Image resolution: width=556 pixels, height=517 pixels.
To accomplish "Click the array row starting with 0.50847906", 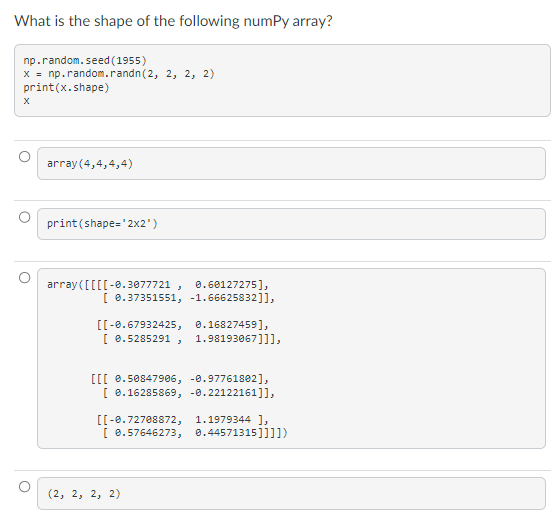I will click(x=179, y=379).
